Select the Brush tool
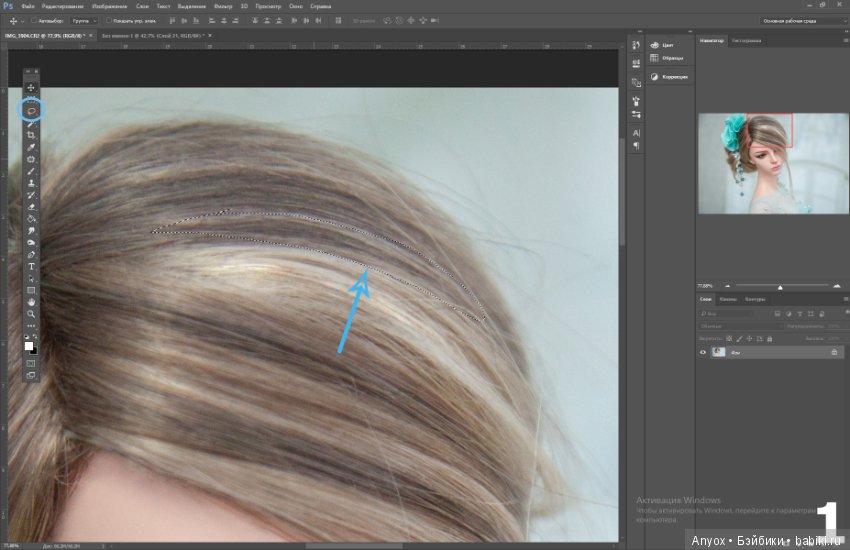The image size is (850, 550). coord(31,171)
